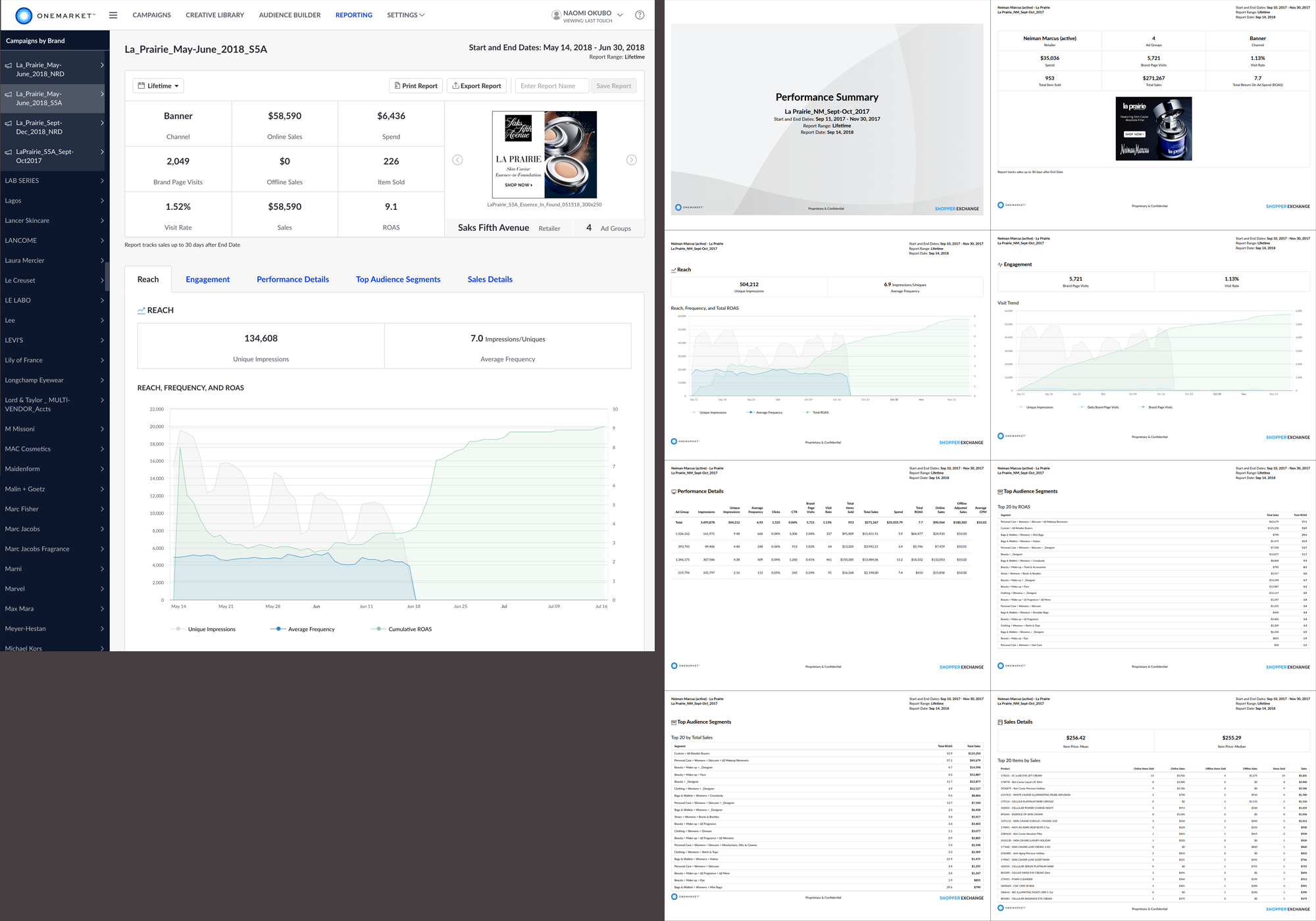Select Longchamp Eyewear brand row
Image resolution: width=1316 pixels, height=921 pixels.
click(55, 380)
